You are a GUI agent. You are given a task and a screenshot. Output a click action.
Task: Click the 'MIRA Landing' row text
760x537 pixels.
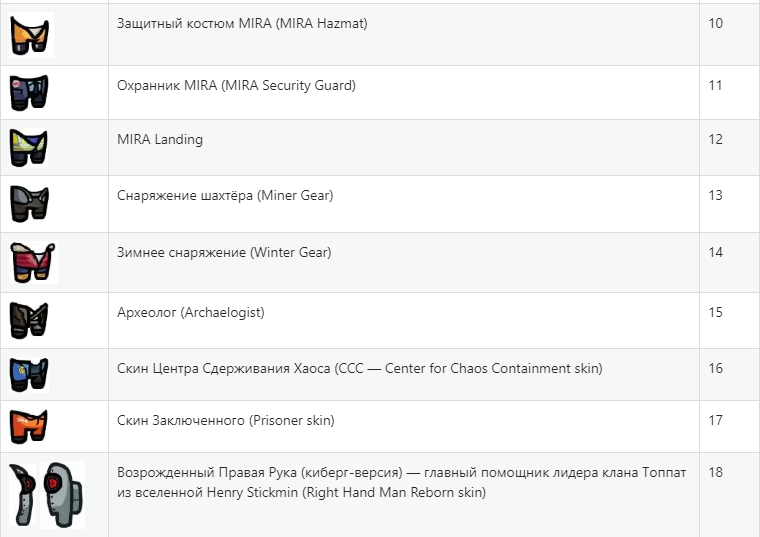(160, 140)
